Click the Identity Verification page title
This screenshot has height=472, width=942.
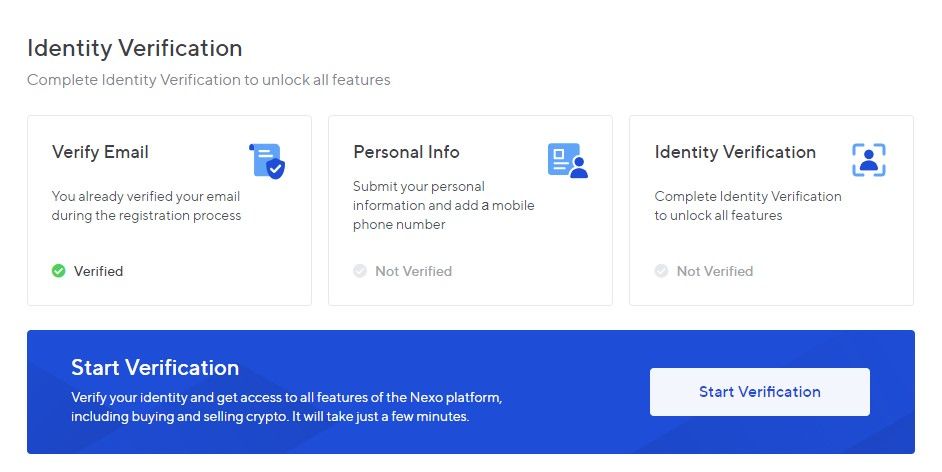(135, 48)
